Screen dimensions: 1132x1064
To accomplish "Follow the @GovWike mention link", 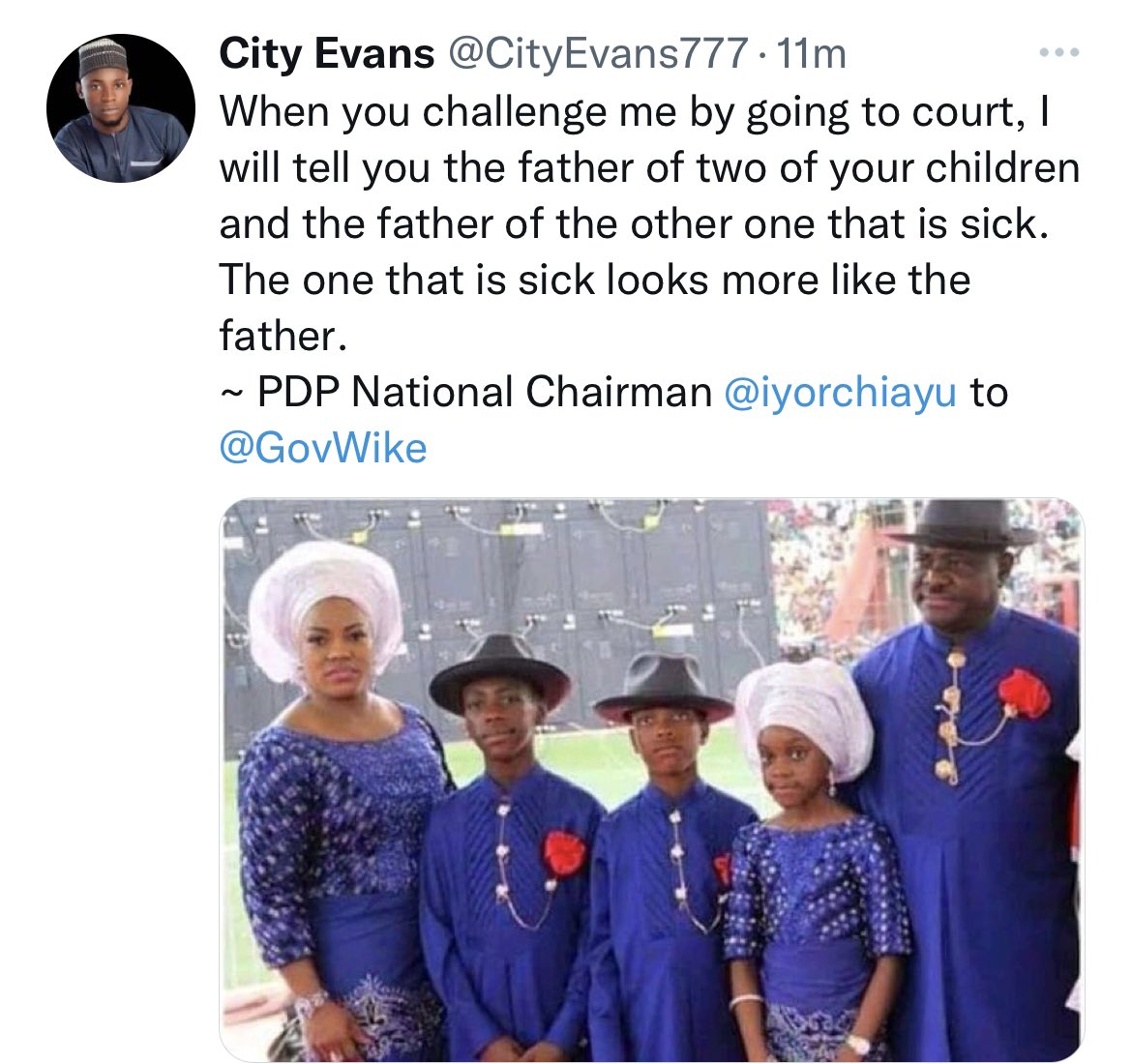I will tap(323, 448).
